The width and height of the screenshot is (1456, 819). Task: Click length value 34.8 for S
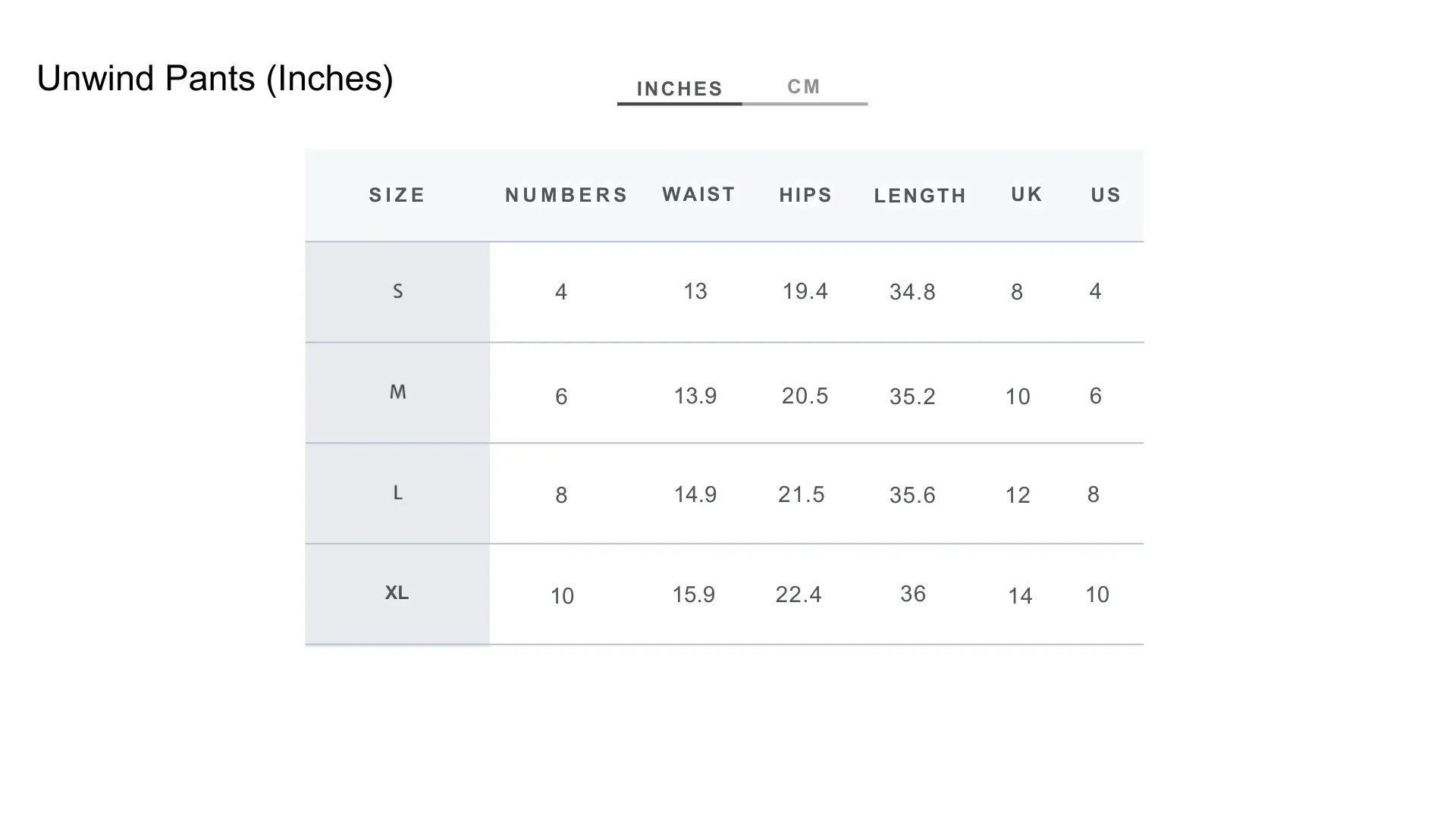912,292
